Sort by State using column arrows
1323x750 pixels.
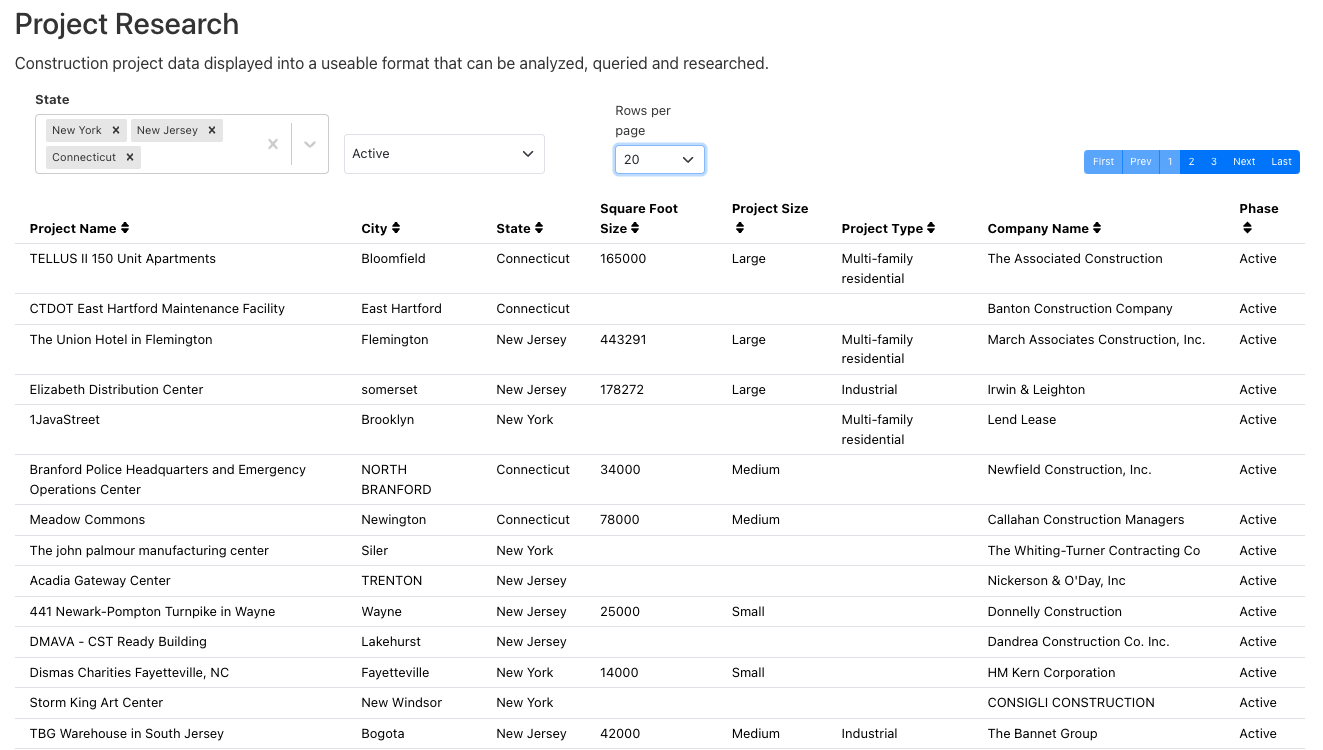539,229
